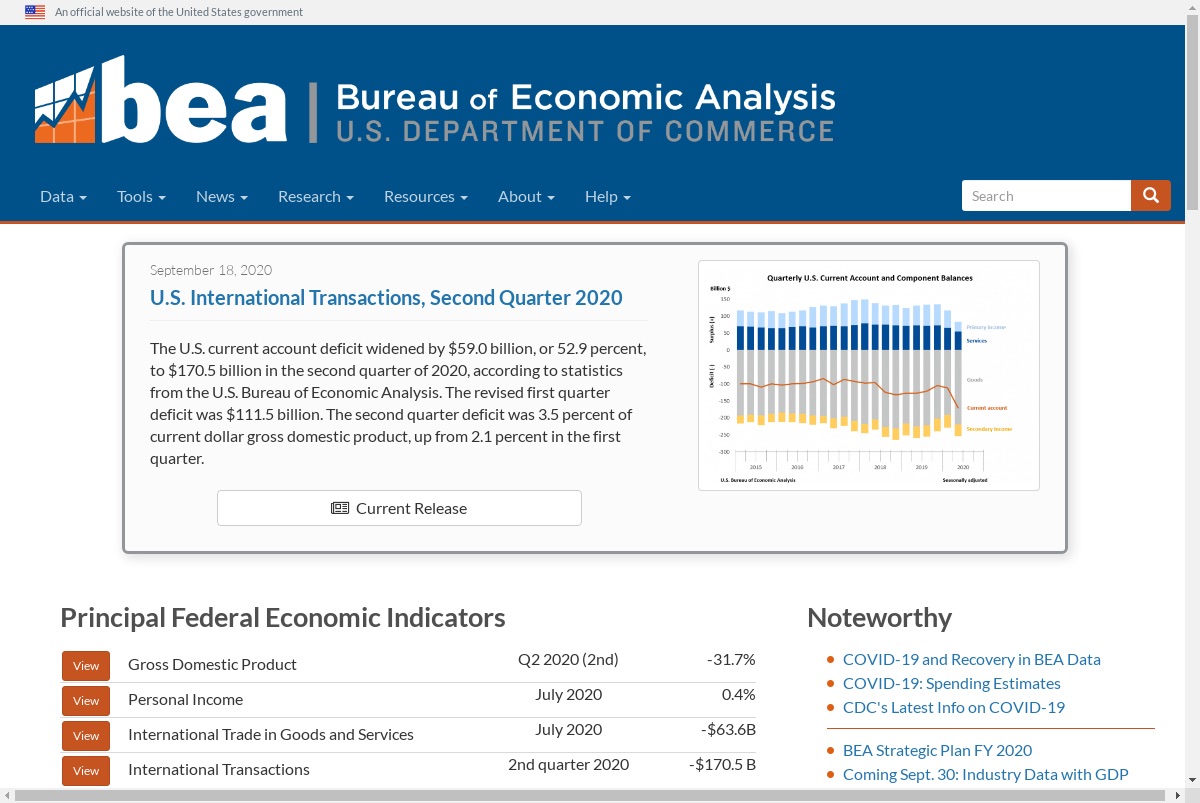
Task: Click the Noteworthy heading
Action: click(879, 617)
